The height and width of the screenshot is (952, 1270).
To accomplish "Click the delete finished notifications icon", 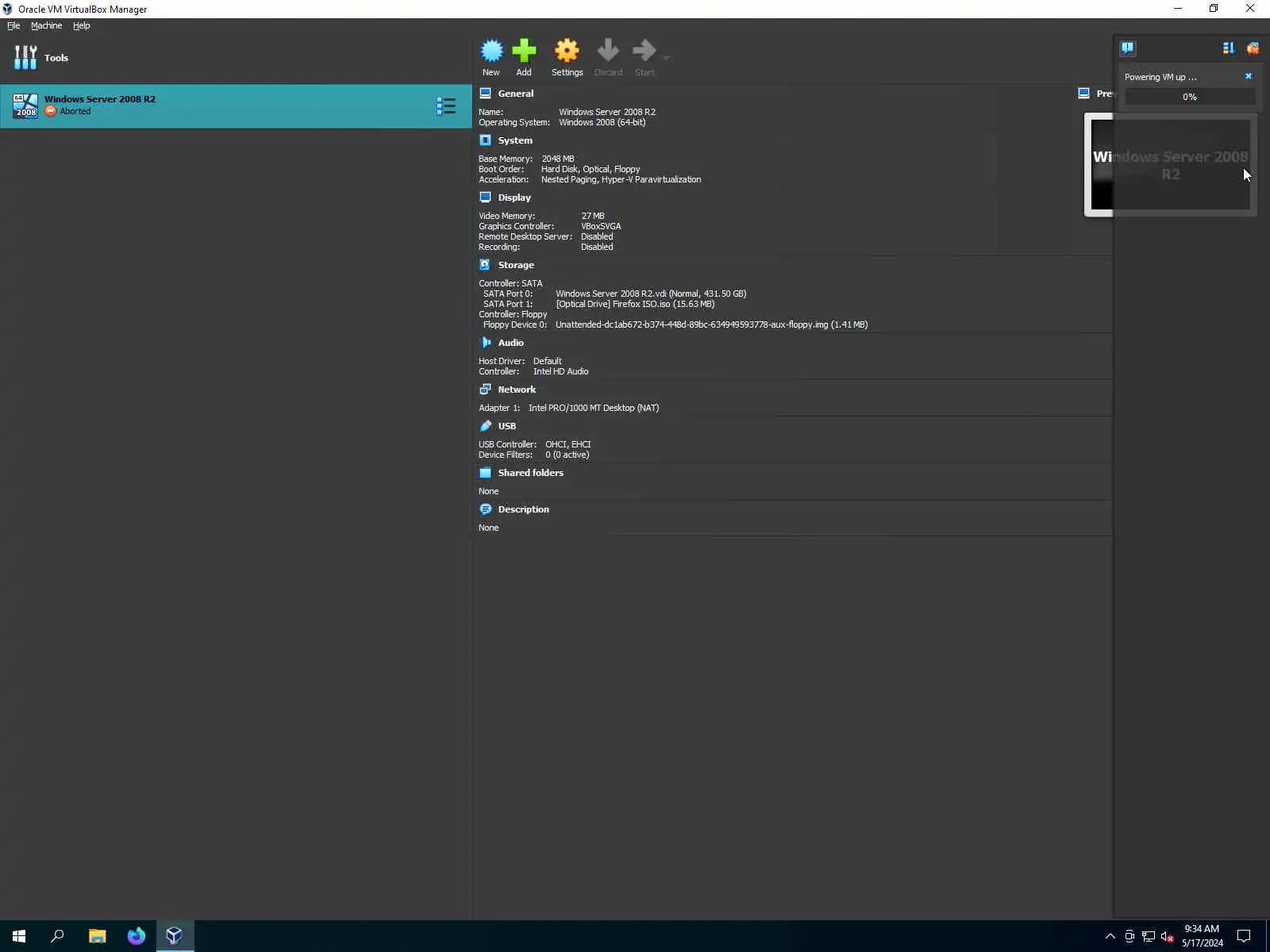I will pyautogui.click(x=1253, y=48).
